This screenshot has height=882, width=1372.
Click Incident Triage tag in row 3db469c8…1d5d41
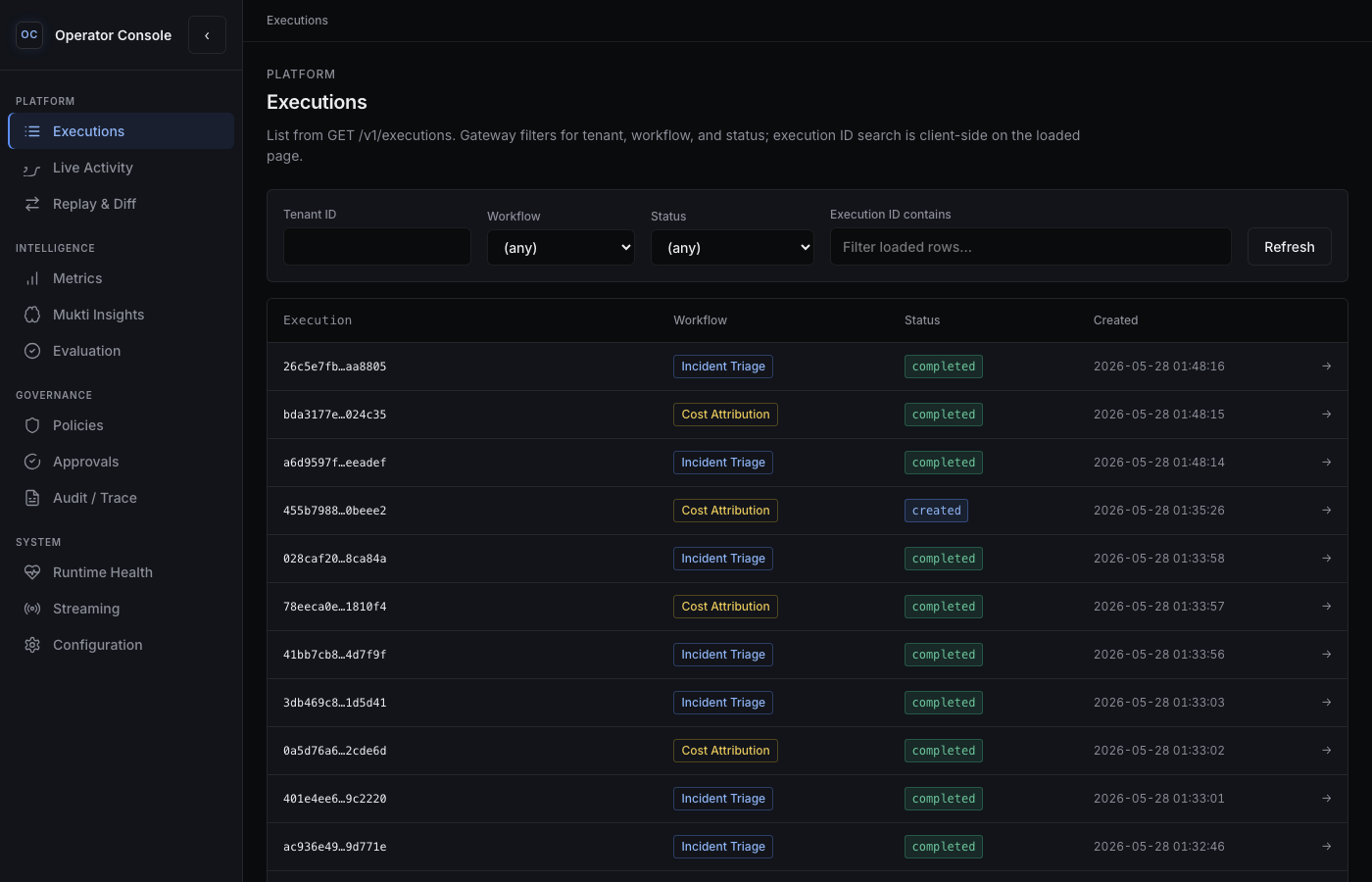723,703
